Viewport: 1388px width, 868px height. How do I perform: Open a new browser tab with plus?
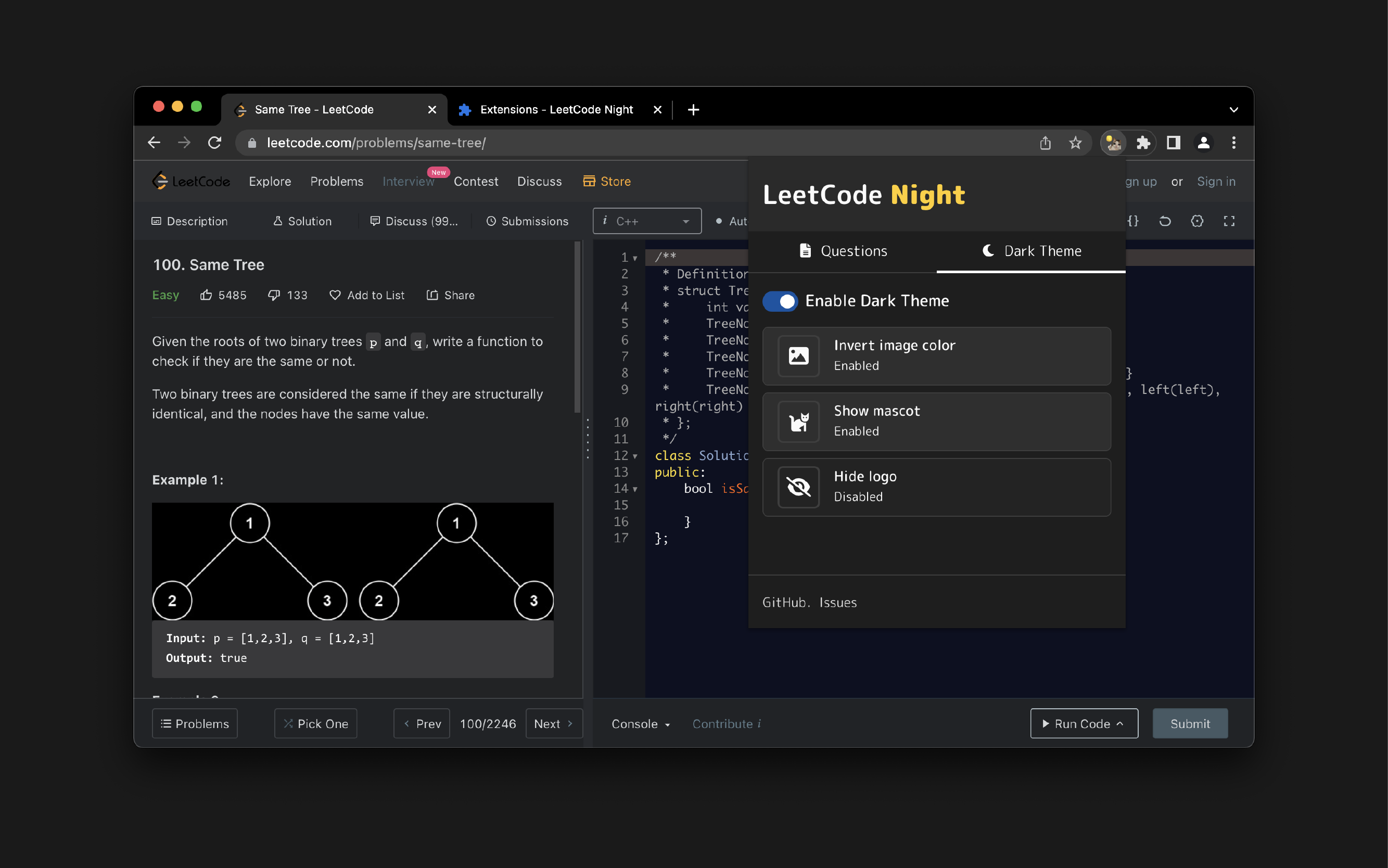tap(693, 110)
